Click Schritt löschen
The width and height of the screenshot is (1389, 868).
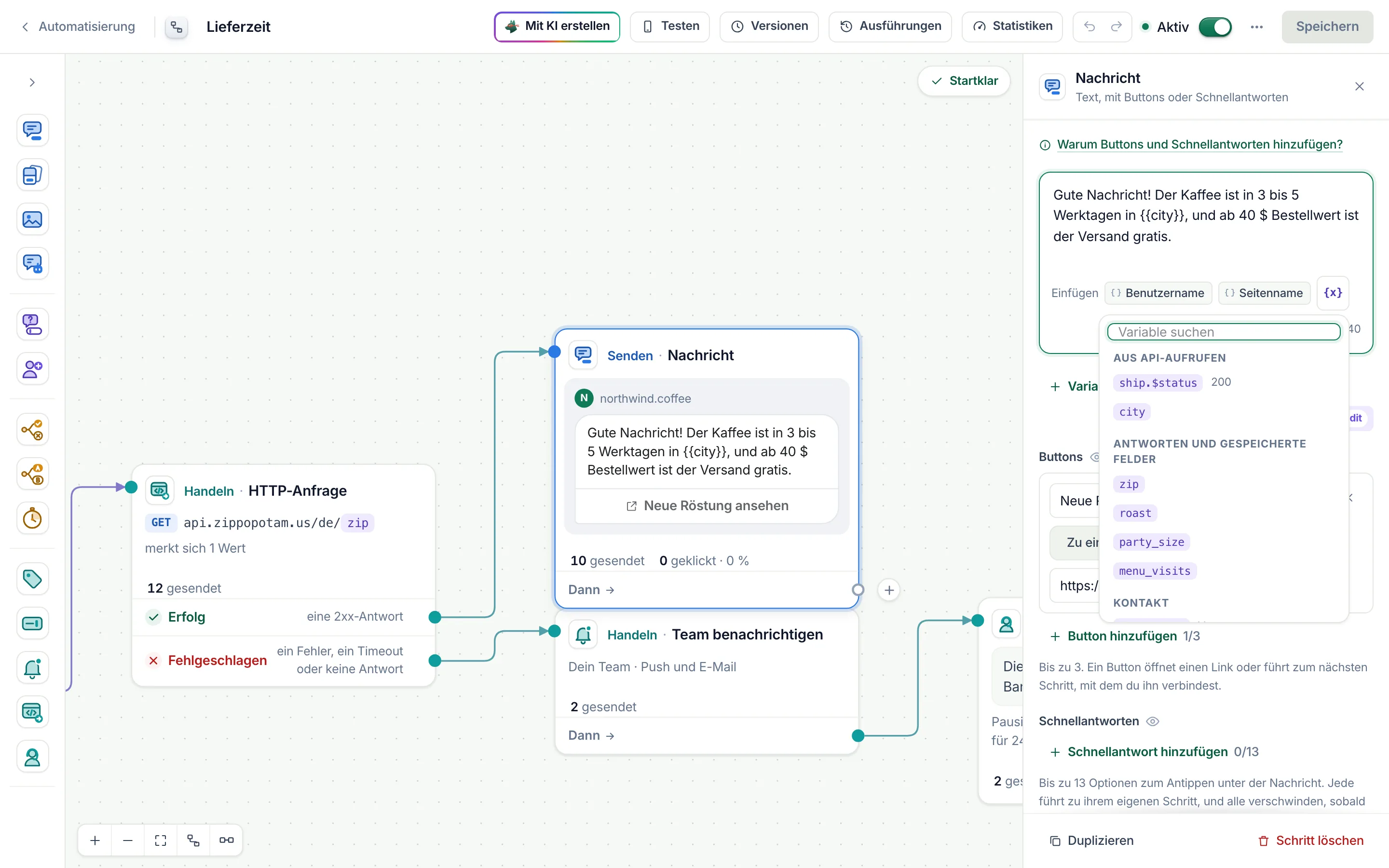(1311, 841)
